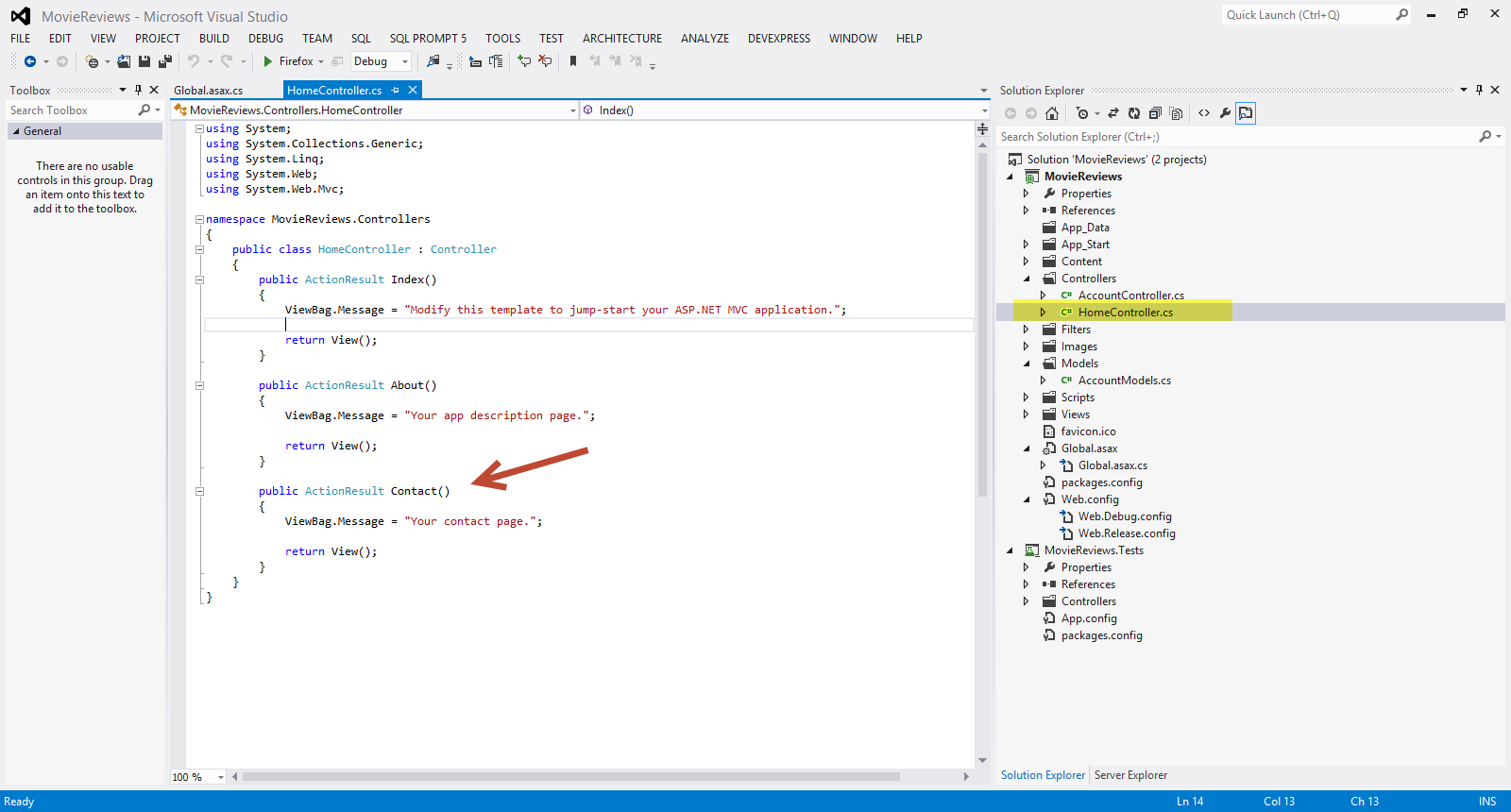The width and height of the screenshot is (1511, 812).
Task: Collapse the MovieReviews.Tests project node
Action: (1010, 550)
